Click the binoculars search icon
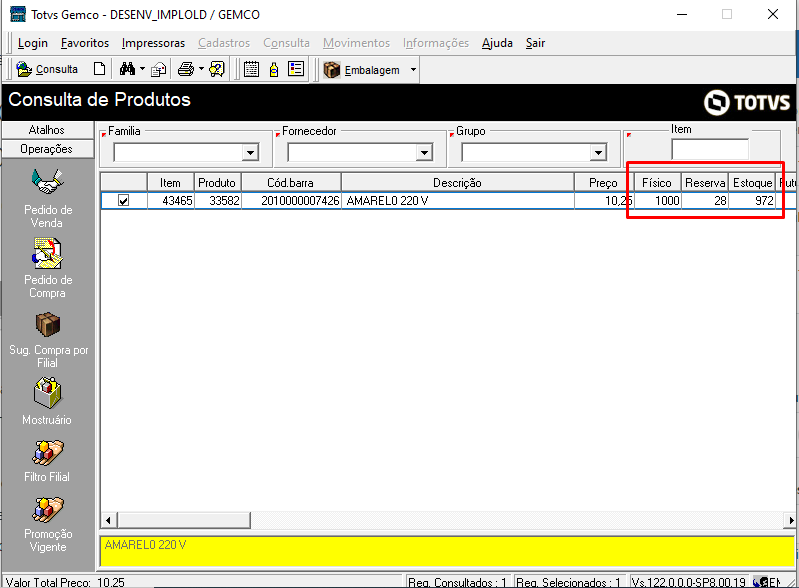Viewport: 799px width, 588px height. (127, 69)
